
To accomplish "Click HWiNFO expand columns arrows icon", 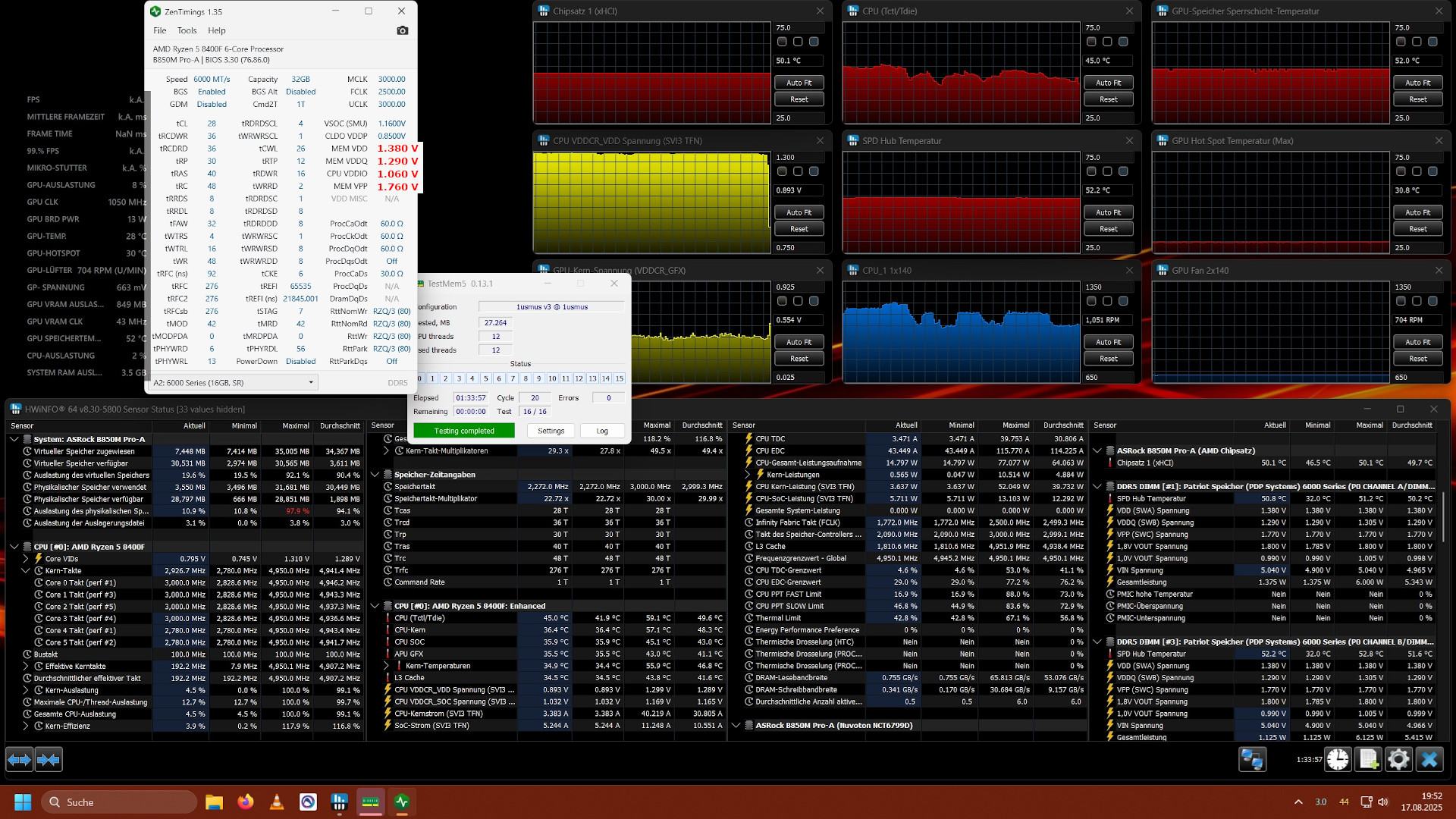I will tap(20, 759).
